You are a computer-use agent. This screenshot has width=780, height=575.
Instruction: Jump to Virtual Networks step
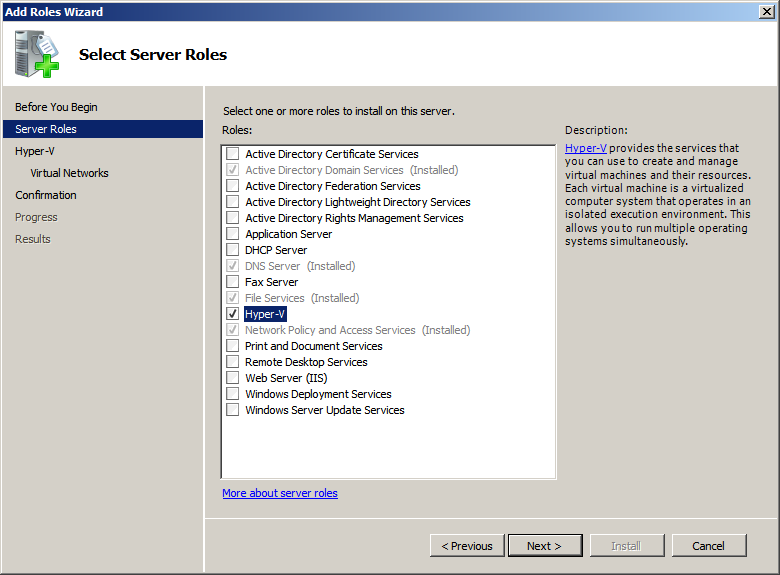tap(69, 173)
